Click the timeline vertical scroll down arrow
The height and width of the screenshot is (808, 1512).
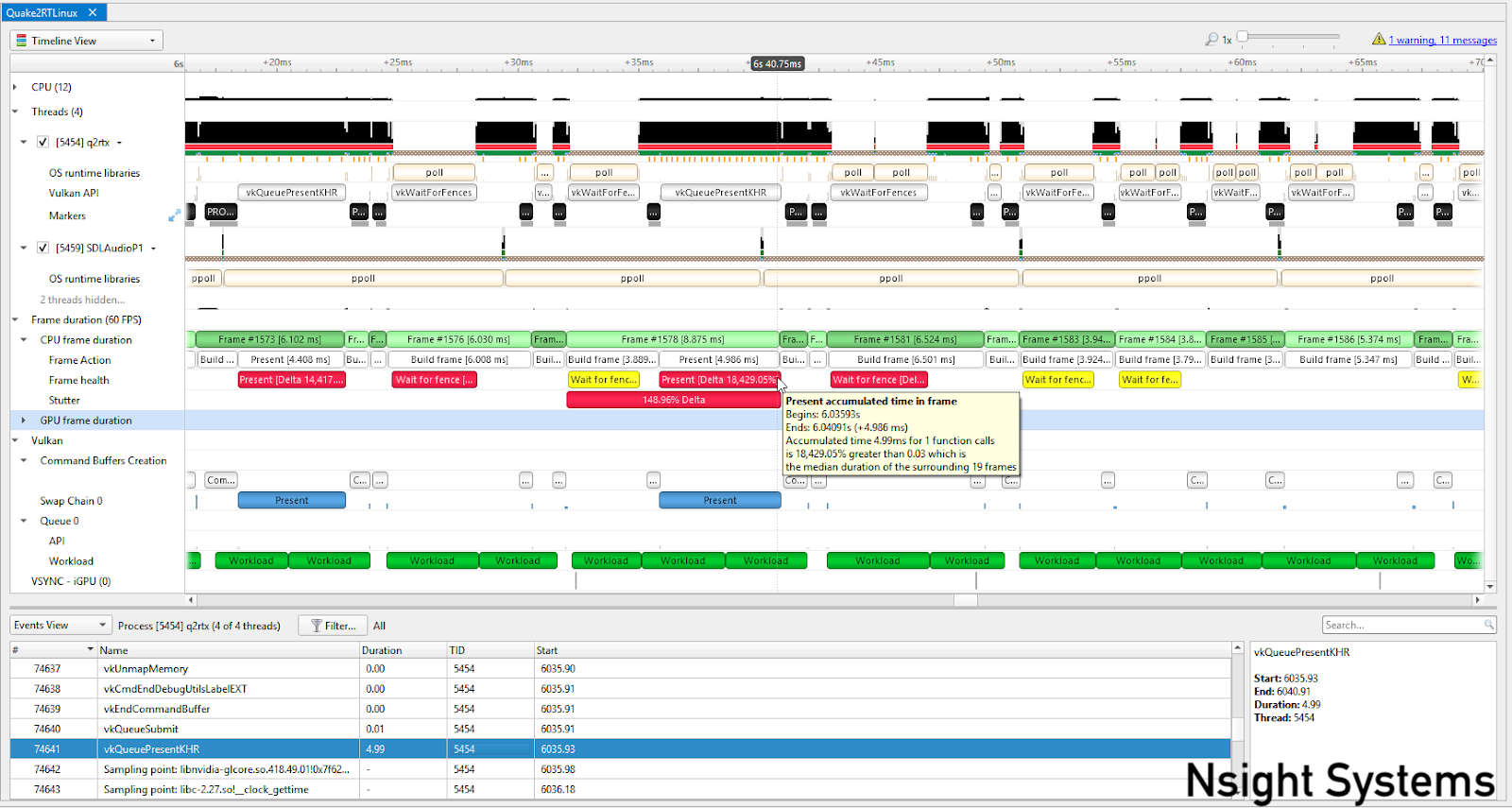click(x=1490, y=587)
